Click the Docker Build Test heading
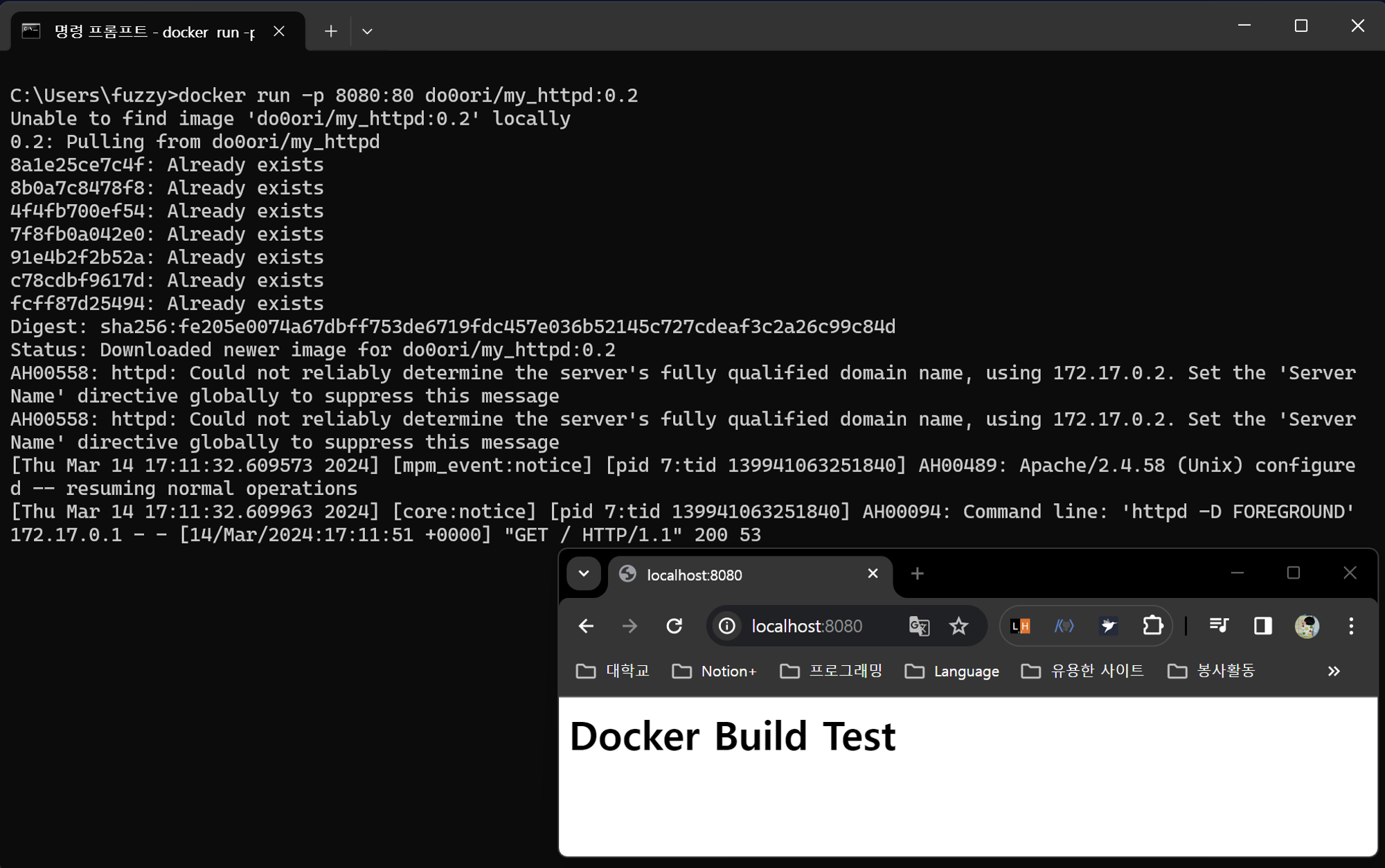Screen dimensions: 1385x868 732,736
